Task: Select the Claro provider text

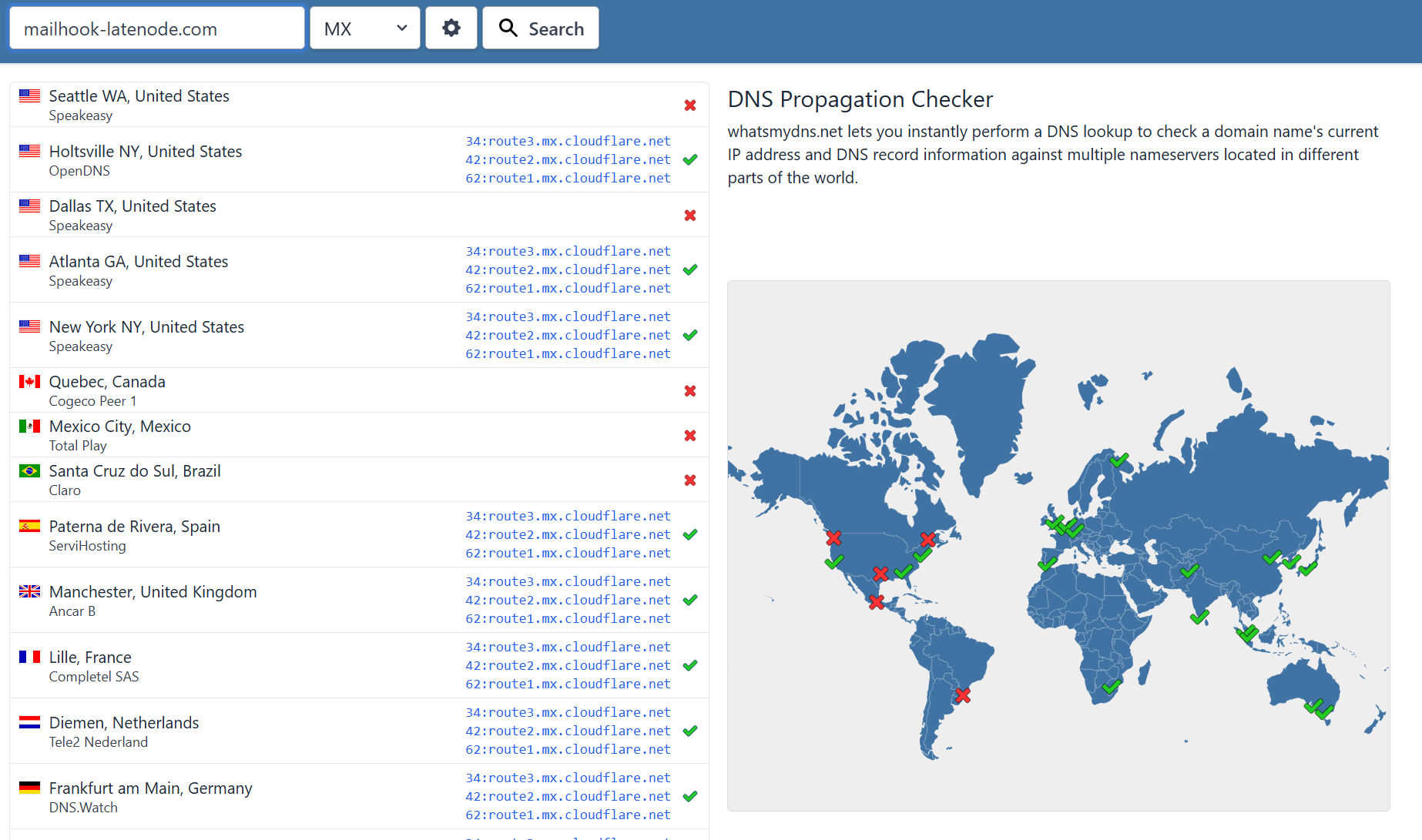Action: click(65, 490)
